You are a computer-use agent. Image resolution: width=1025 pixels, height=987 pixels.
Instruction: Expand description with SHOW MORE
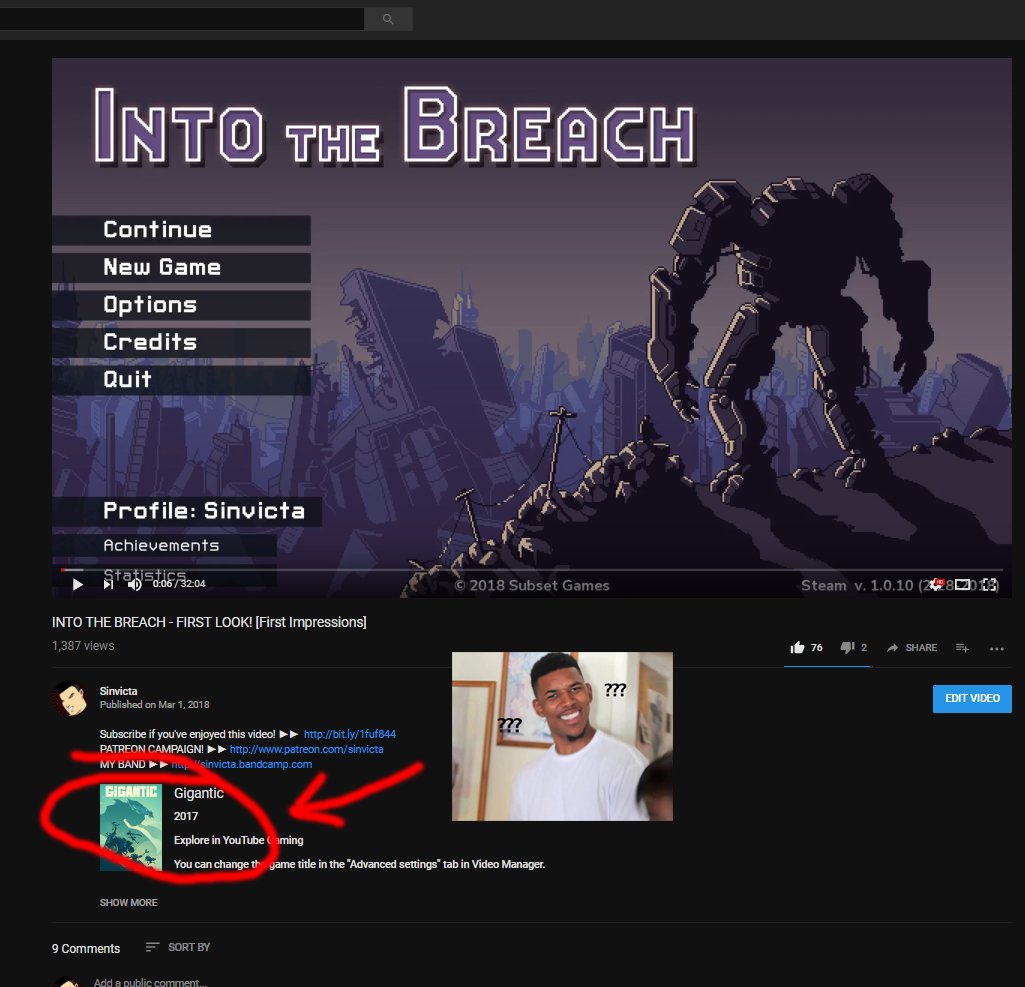click(128, 903)
